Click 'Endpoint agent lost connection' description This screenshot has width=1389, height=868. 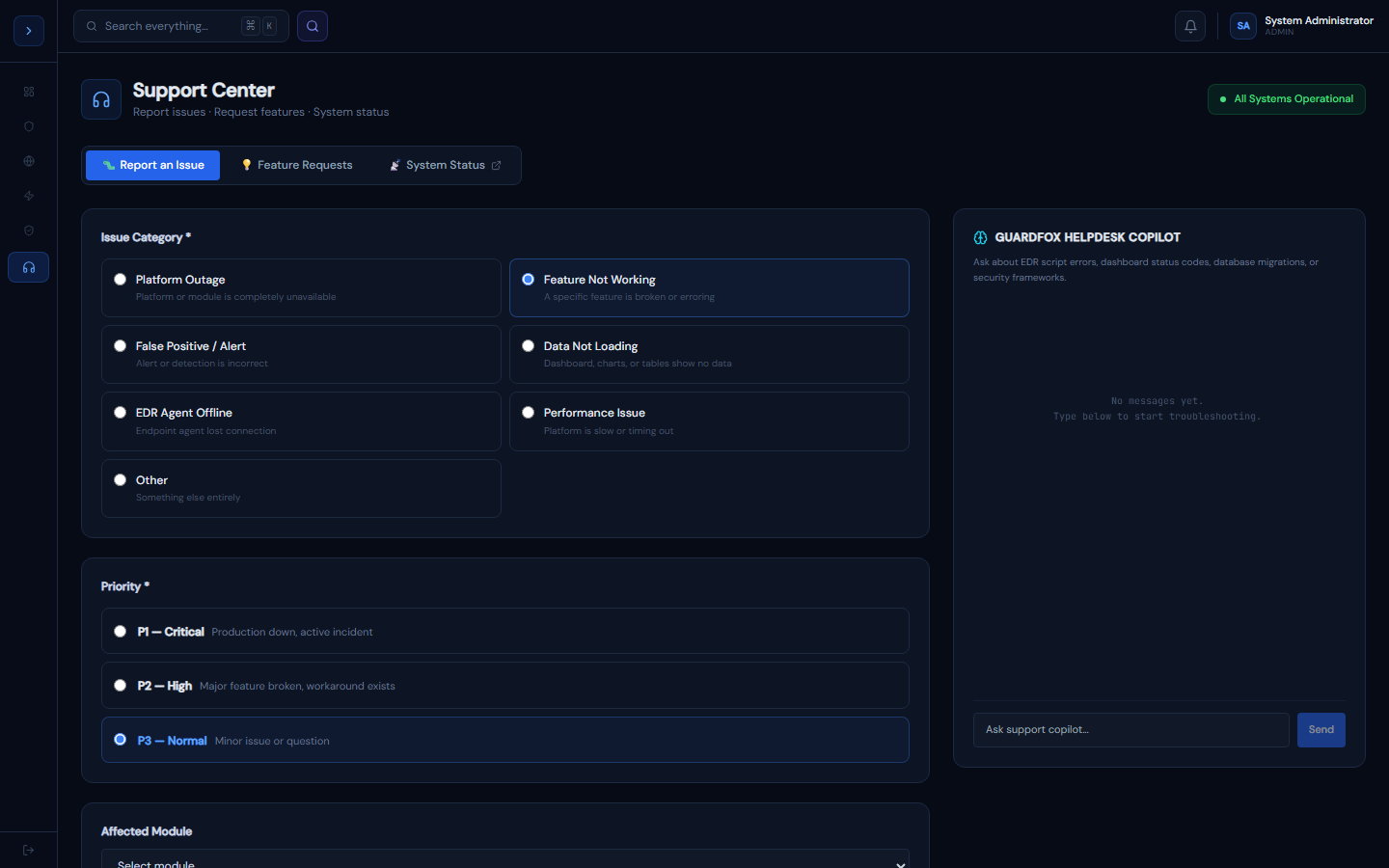tap(206, 431)
